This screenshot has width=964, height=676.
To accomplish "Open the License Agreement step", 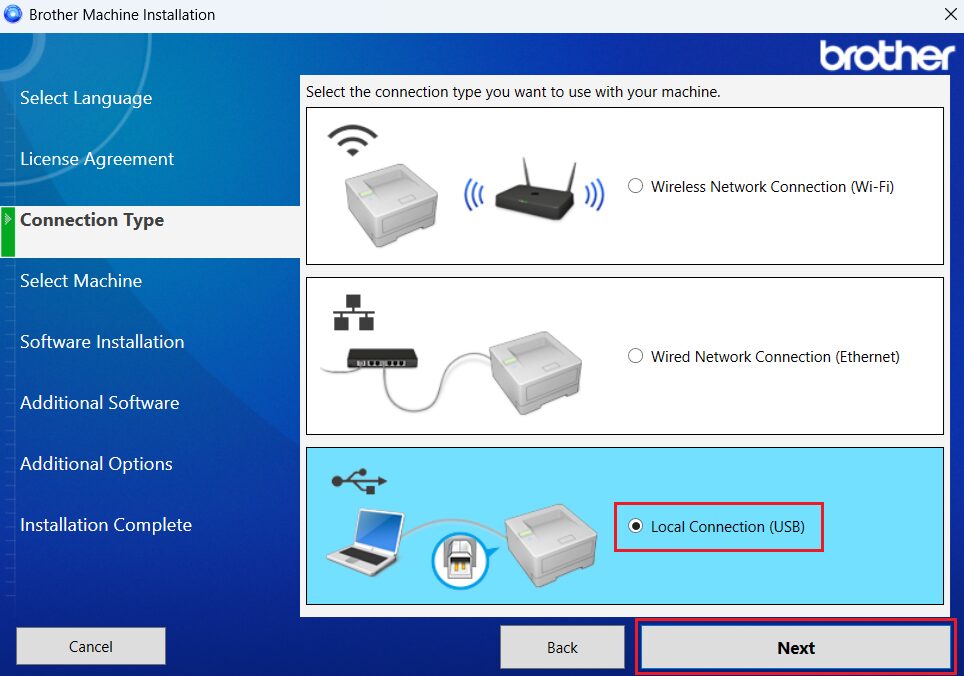I will click(x=97, y=159).
